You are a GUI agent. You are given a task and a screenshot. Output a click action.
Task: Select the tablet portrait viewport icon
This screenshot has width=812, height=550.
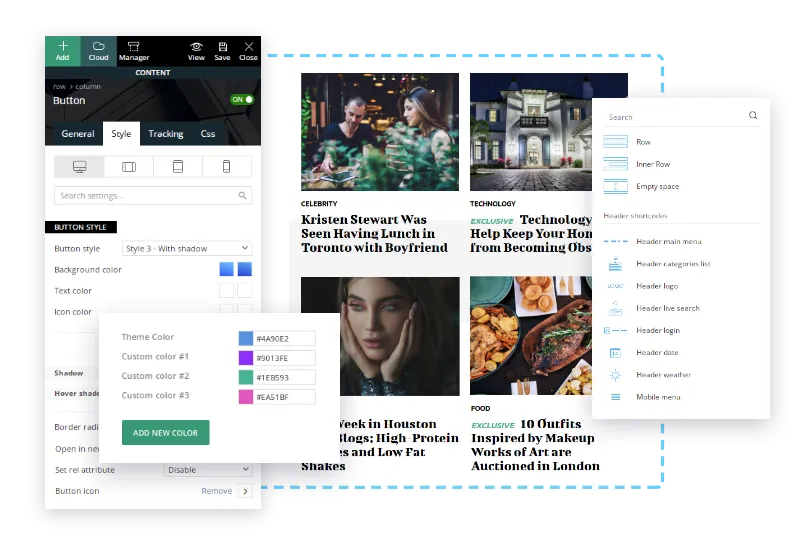click(x=178, y=167)
